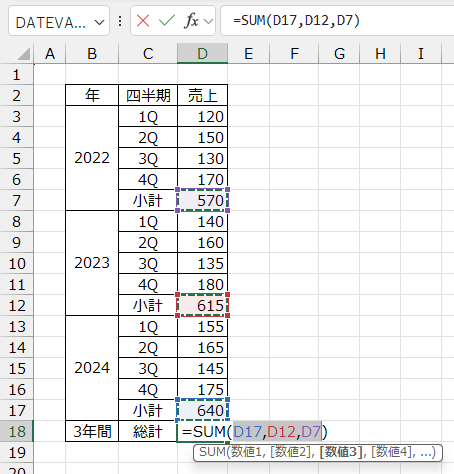Click sales value 150 cell
454x474 pixels.
[203, 137]
